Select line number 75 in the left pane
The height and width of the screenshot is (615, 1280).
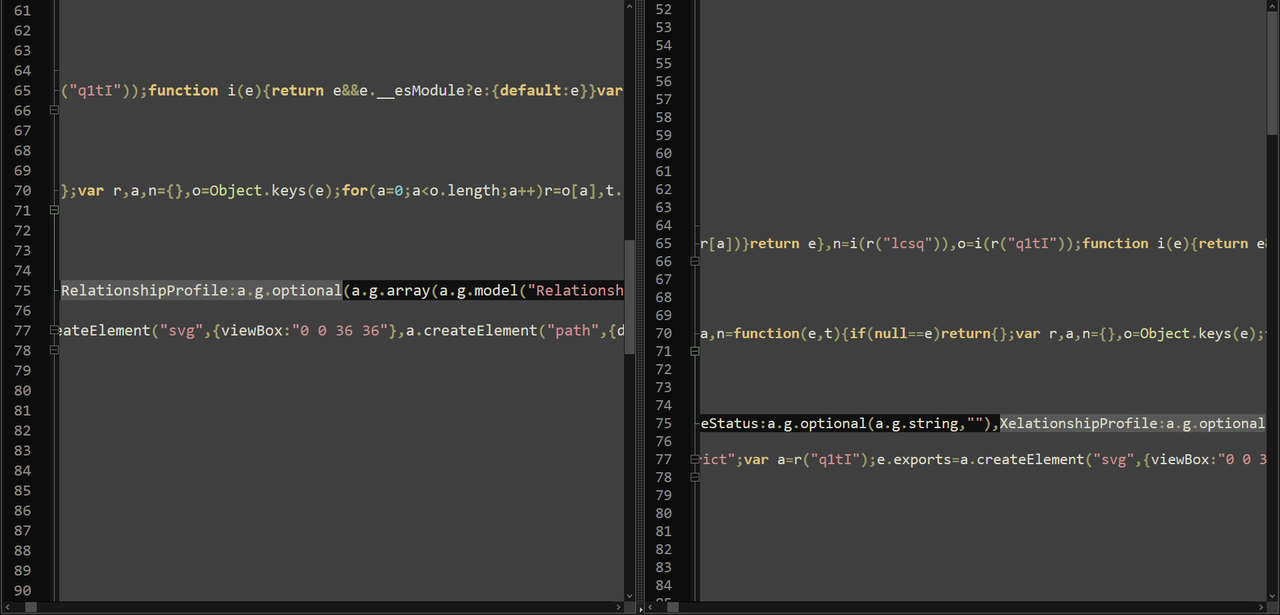click(x=22, y=290)
